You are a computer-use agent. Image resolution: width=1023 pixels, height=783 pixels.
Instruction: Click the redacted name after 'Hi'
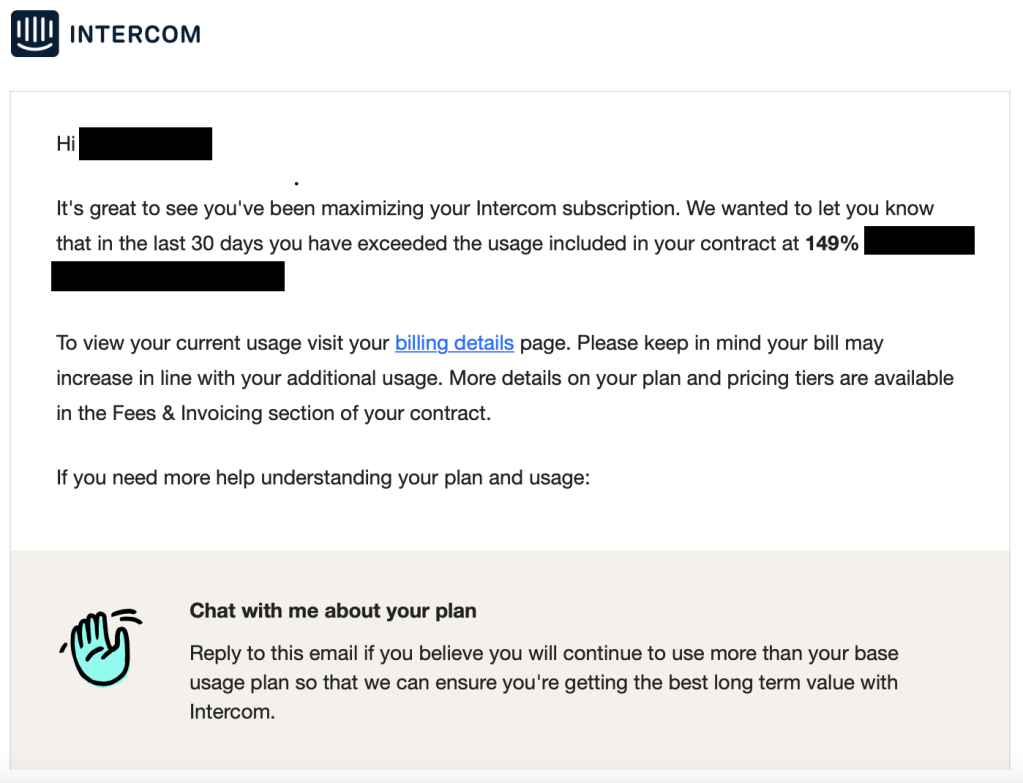click(x=145, y=144)
